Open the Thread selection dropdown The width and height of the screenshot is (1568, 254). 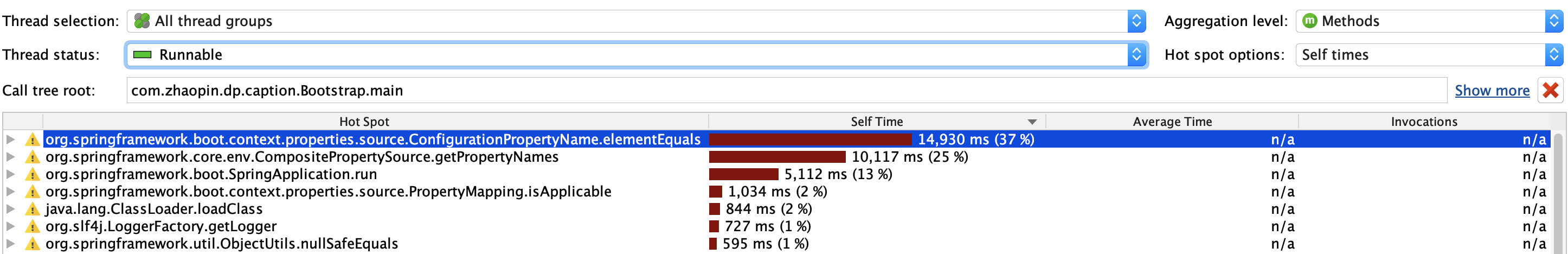point(636,21)
